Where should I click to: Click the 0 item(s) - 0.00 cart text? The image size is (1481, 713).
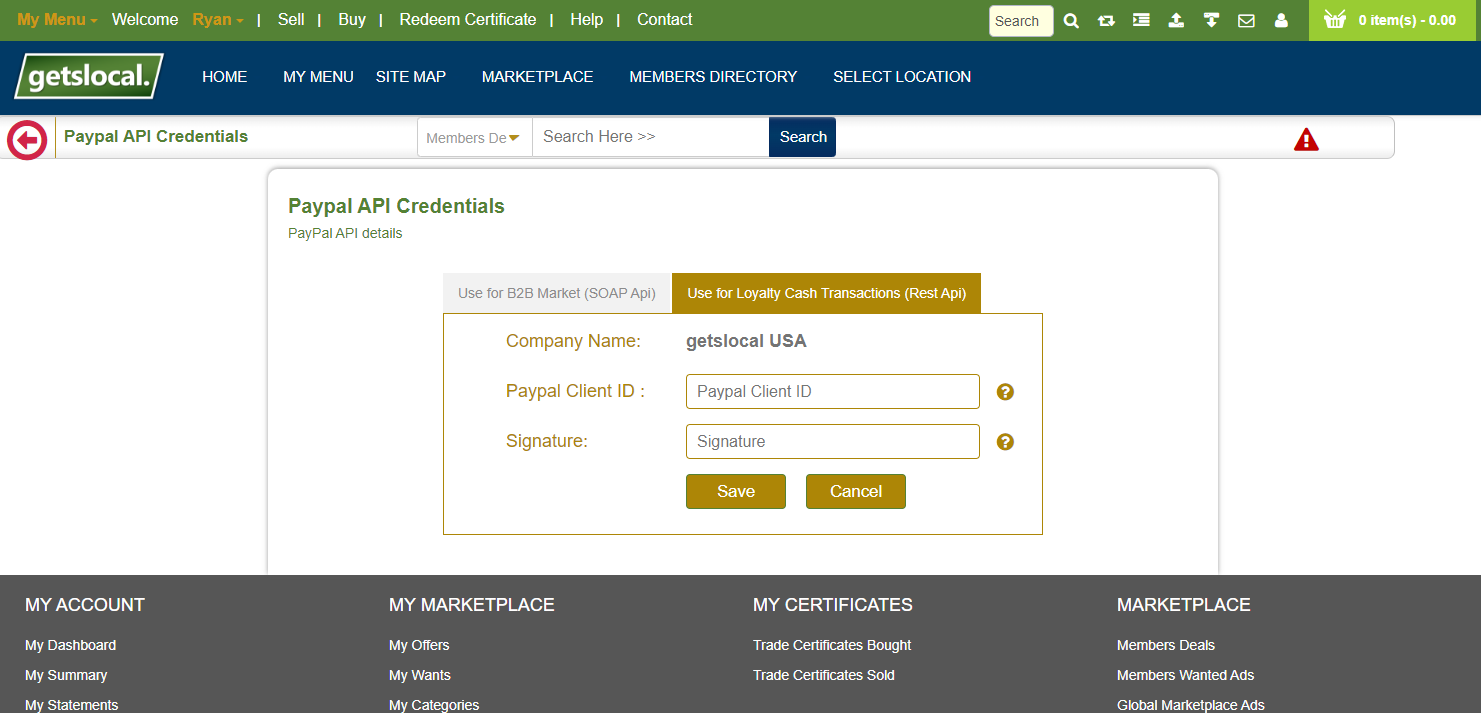1407,20
